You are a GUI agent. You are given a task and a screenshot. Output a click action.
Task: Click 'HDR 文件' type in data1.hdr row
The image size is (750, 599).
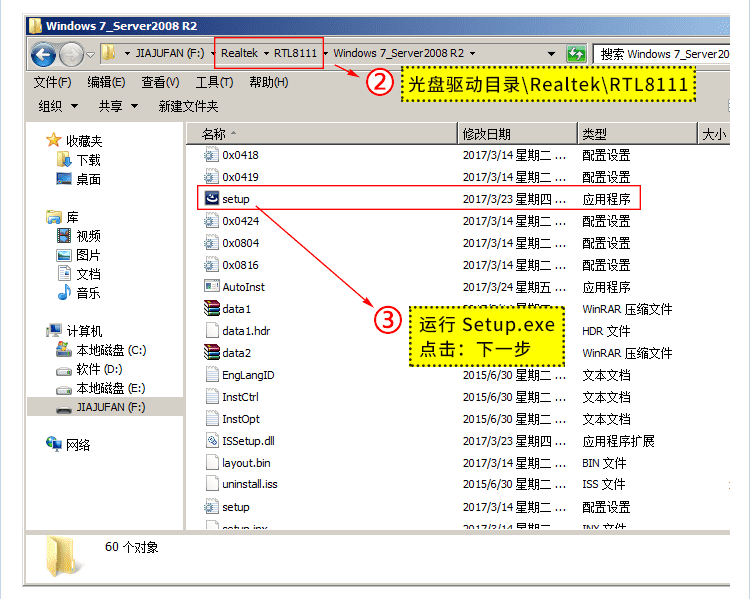click(x=606, y=331)
